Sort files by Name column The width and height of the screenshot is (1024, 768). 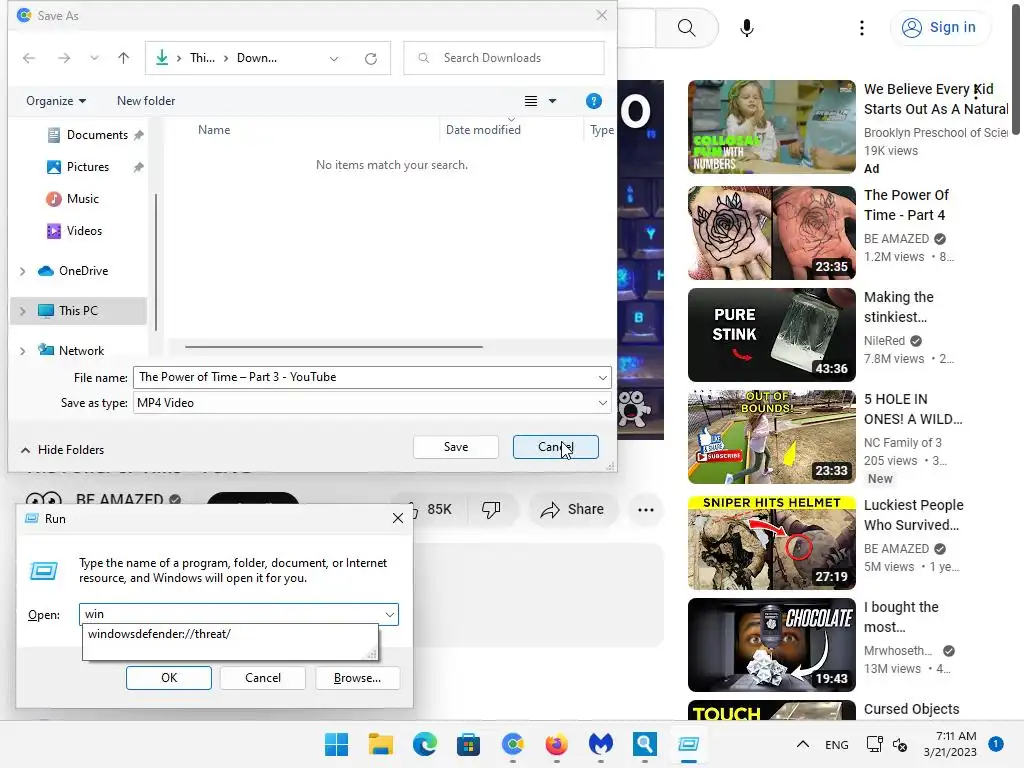pos(214,130)
